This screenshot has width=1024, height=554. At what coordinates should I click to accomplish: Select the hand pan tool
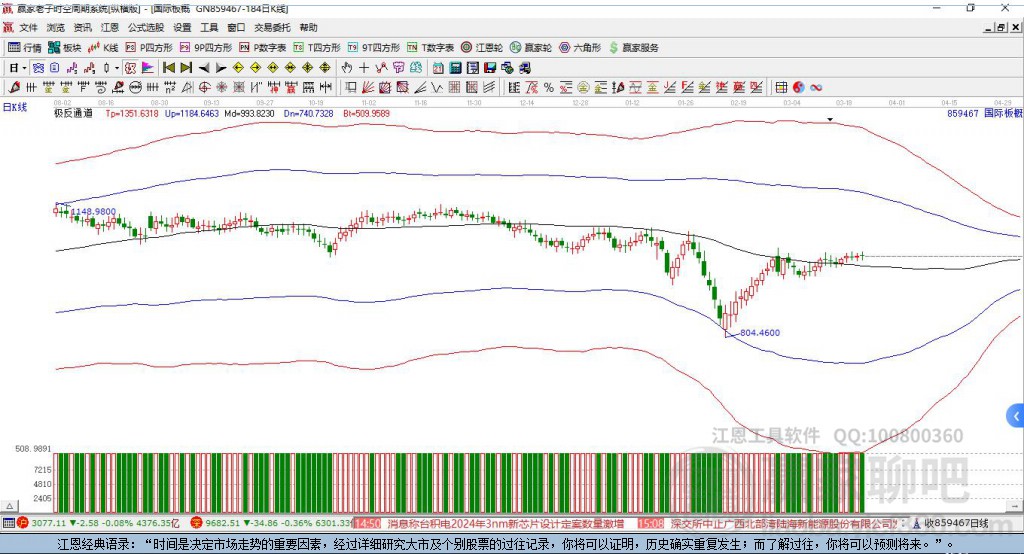pyautogui.click(x=347, y=68)
